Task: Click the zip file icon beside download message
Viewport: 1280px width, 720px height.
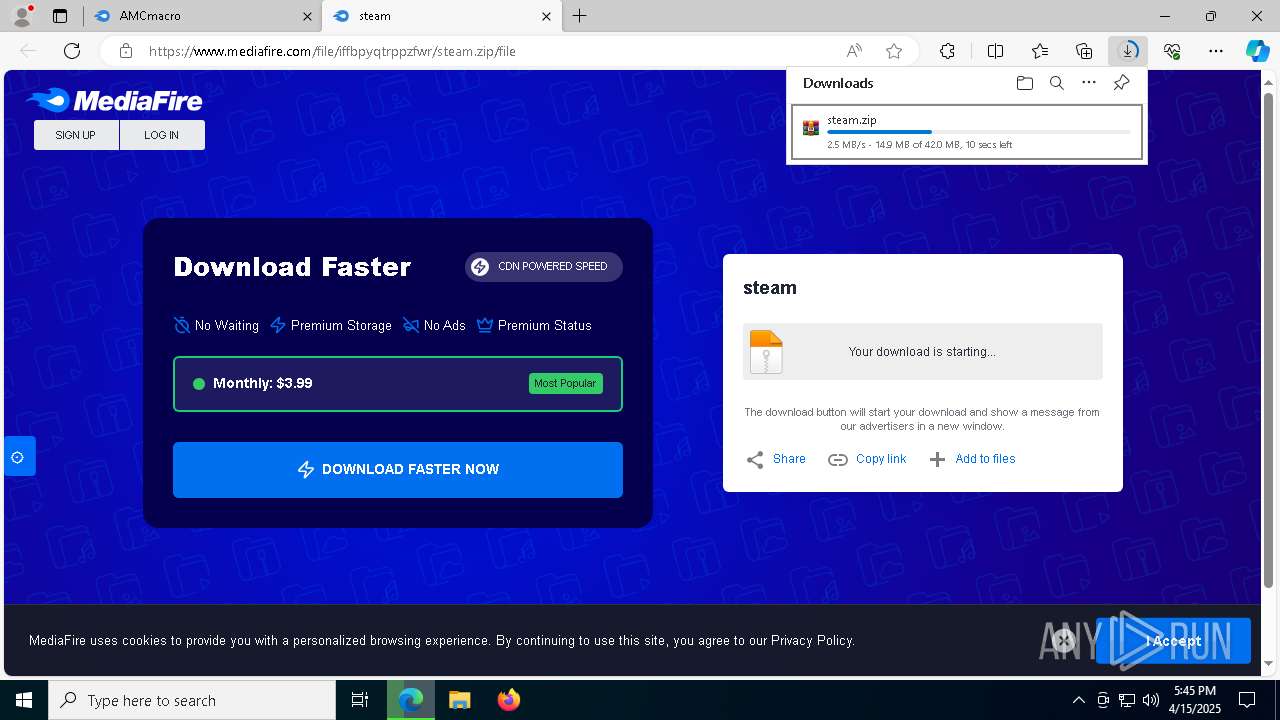Action: coord(766,352)
